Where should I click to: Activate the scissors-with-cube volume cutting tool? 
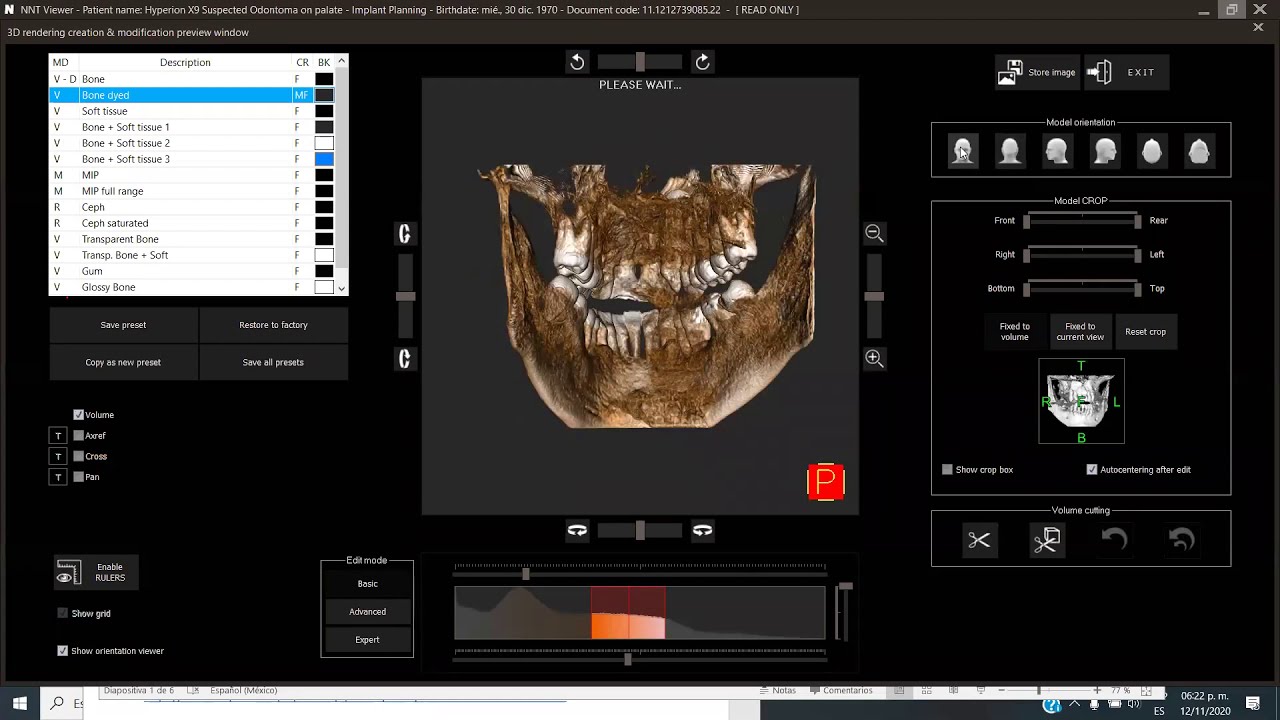click(1047, 541)
